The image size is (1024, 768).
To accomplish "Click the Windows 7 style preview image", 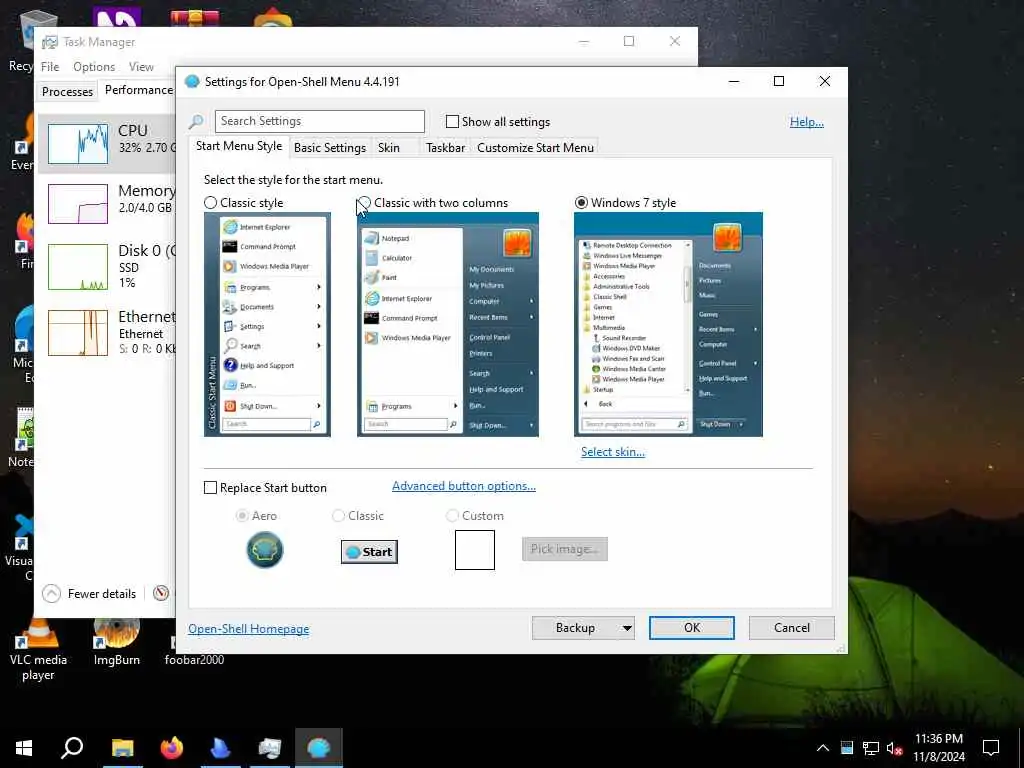I will click(668, 325).
